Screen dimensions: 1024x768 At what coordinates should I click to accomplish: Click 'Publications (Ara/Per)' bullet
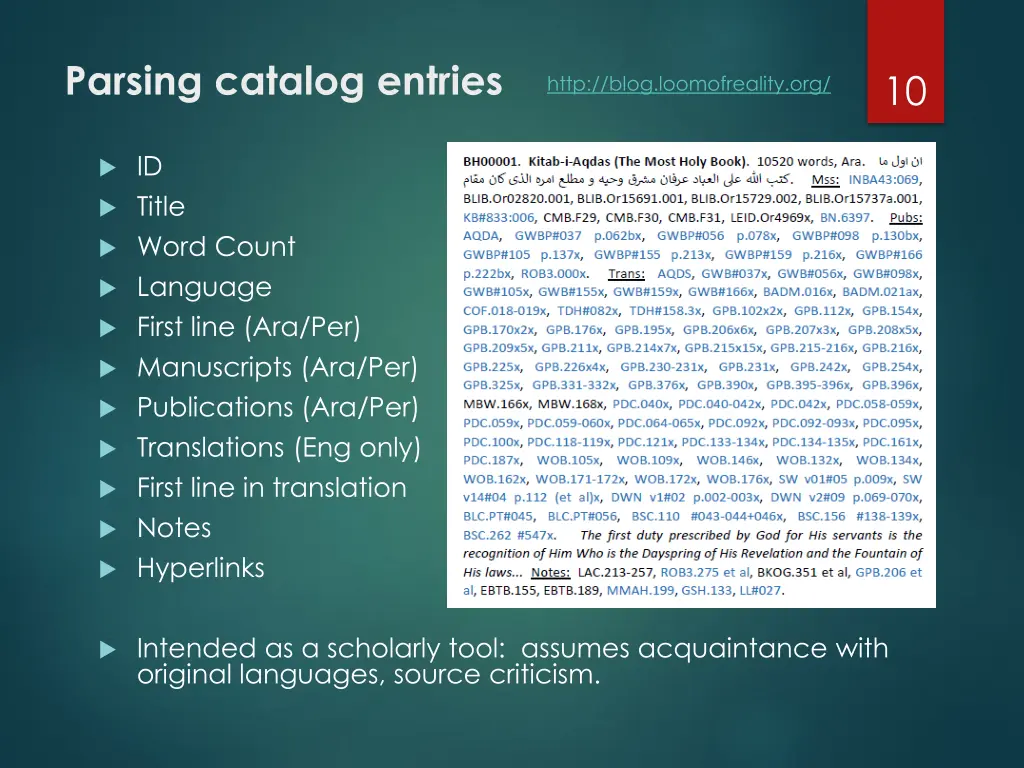278,408
